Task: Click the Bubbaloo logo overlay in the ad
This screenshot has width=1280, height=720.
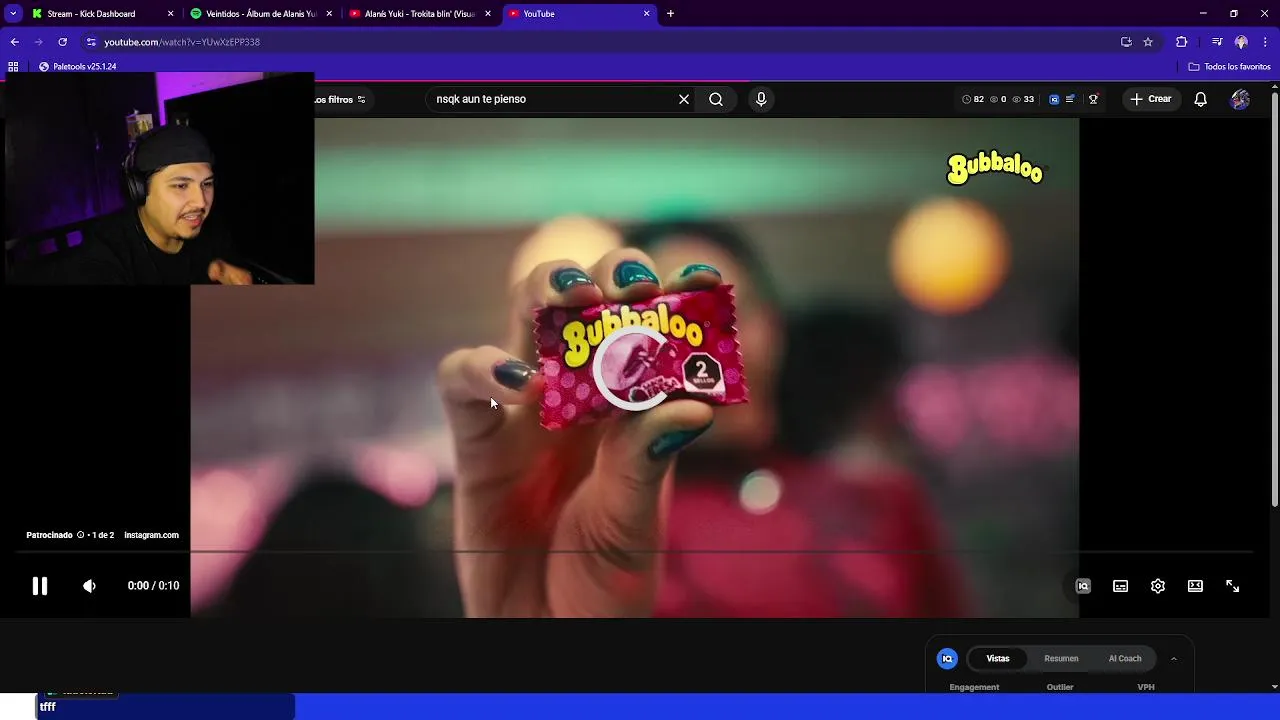Action: [995, 168]
